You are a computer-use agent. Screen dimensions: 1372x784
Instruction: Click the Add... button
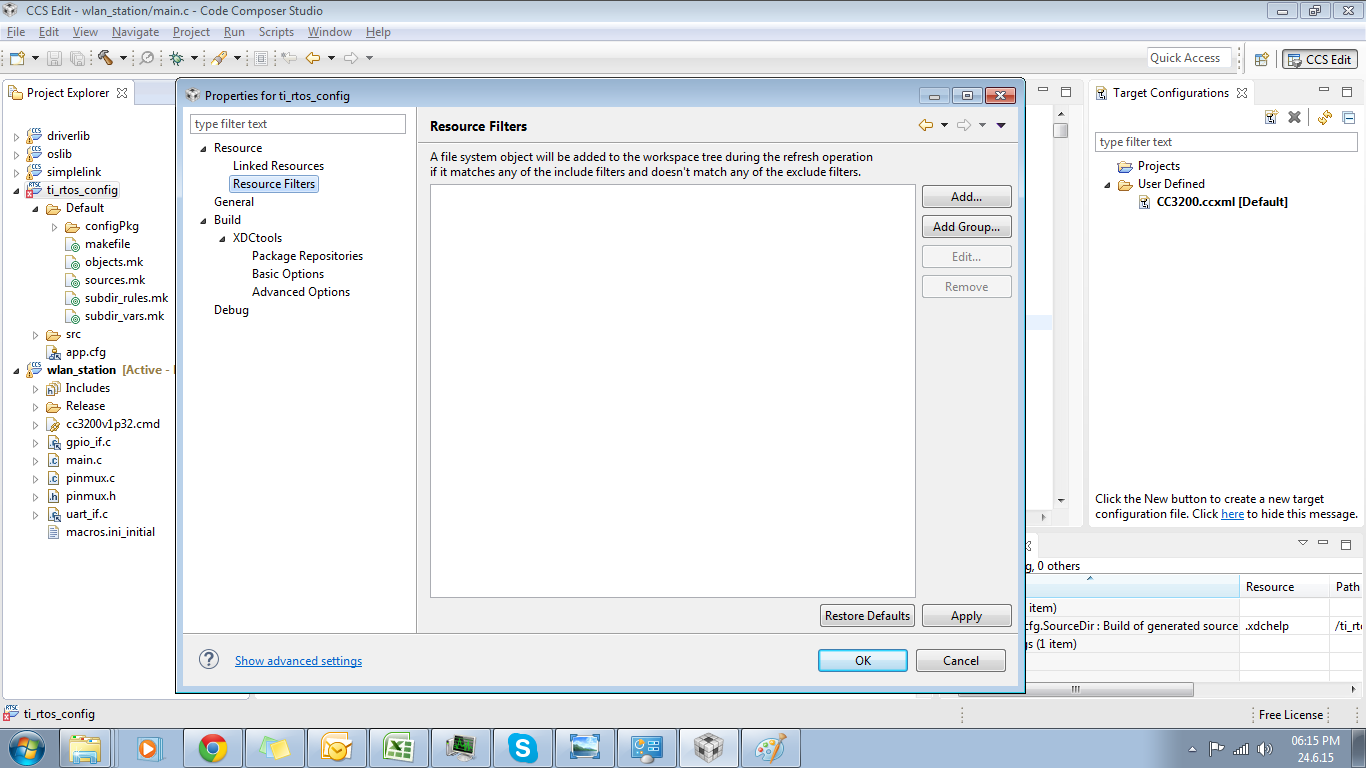(x=966, y=197)
